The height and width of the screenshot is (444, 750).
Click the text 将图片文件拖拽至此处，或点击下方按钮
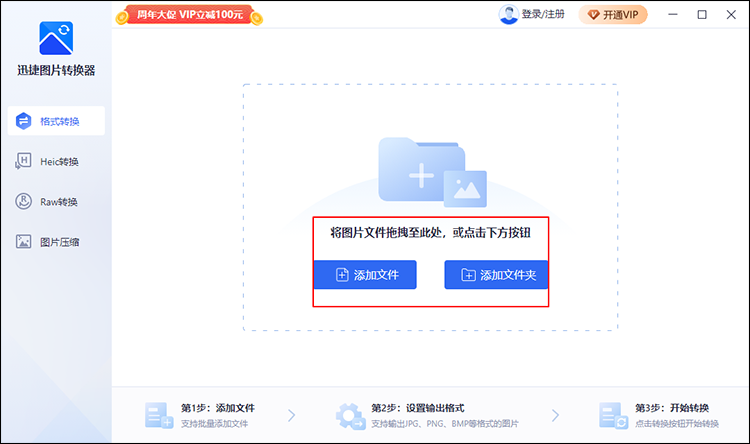pos(430,233)
